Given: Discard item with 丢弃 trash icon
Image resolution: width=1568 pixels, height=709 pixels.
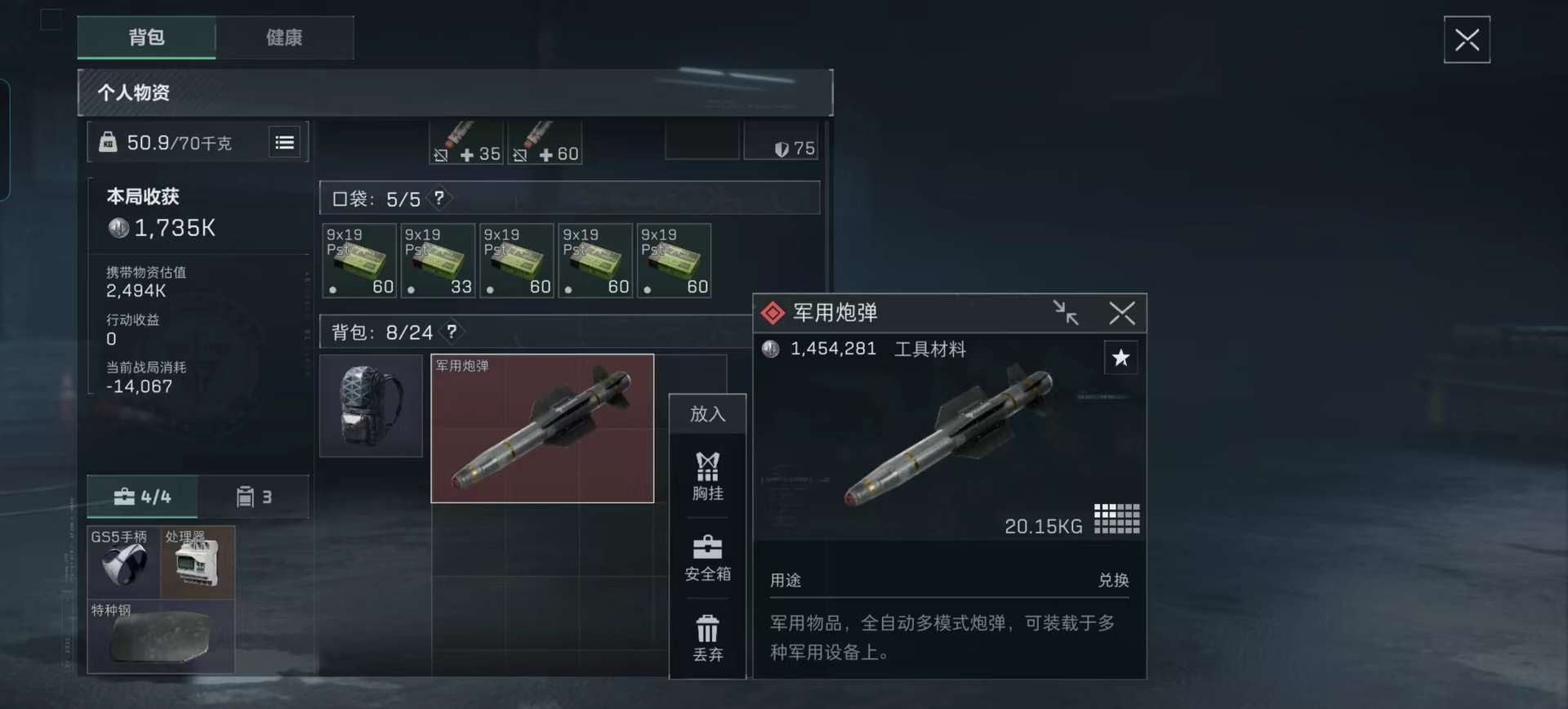Looking at the screenshot, I should [707, 638].
